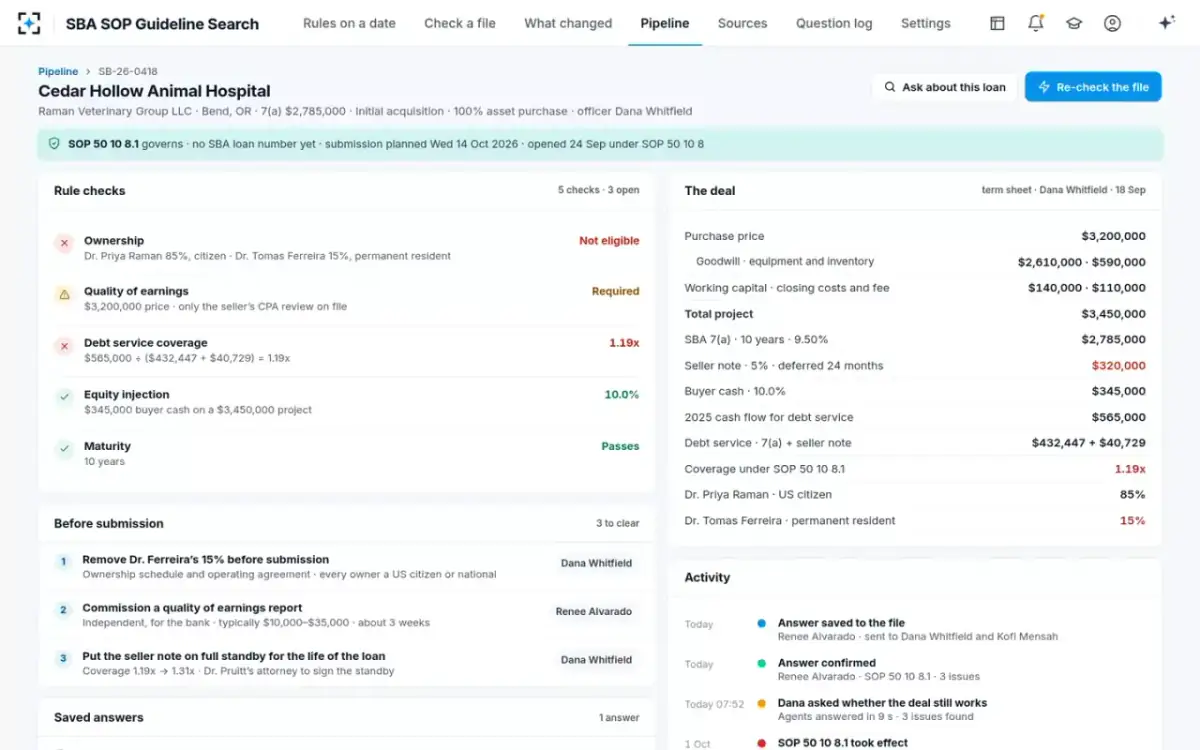Open Settings tab

[x=926, y=23]
